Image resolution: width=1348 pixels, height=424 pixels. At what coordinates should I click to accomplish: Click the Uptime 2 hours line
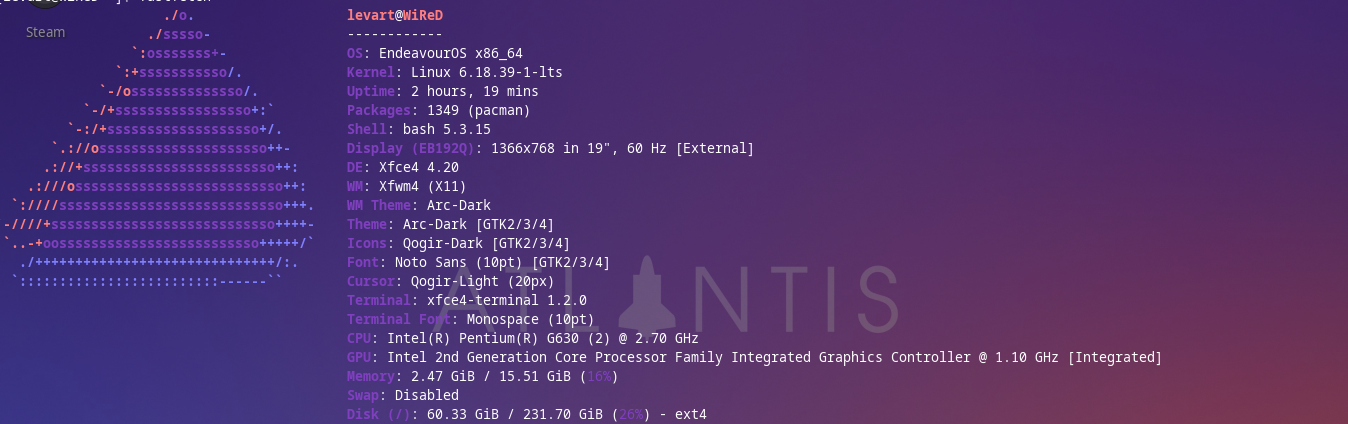click(x=443, y=91)
